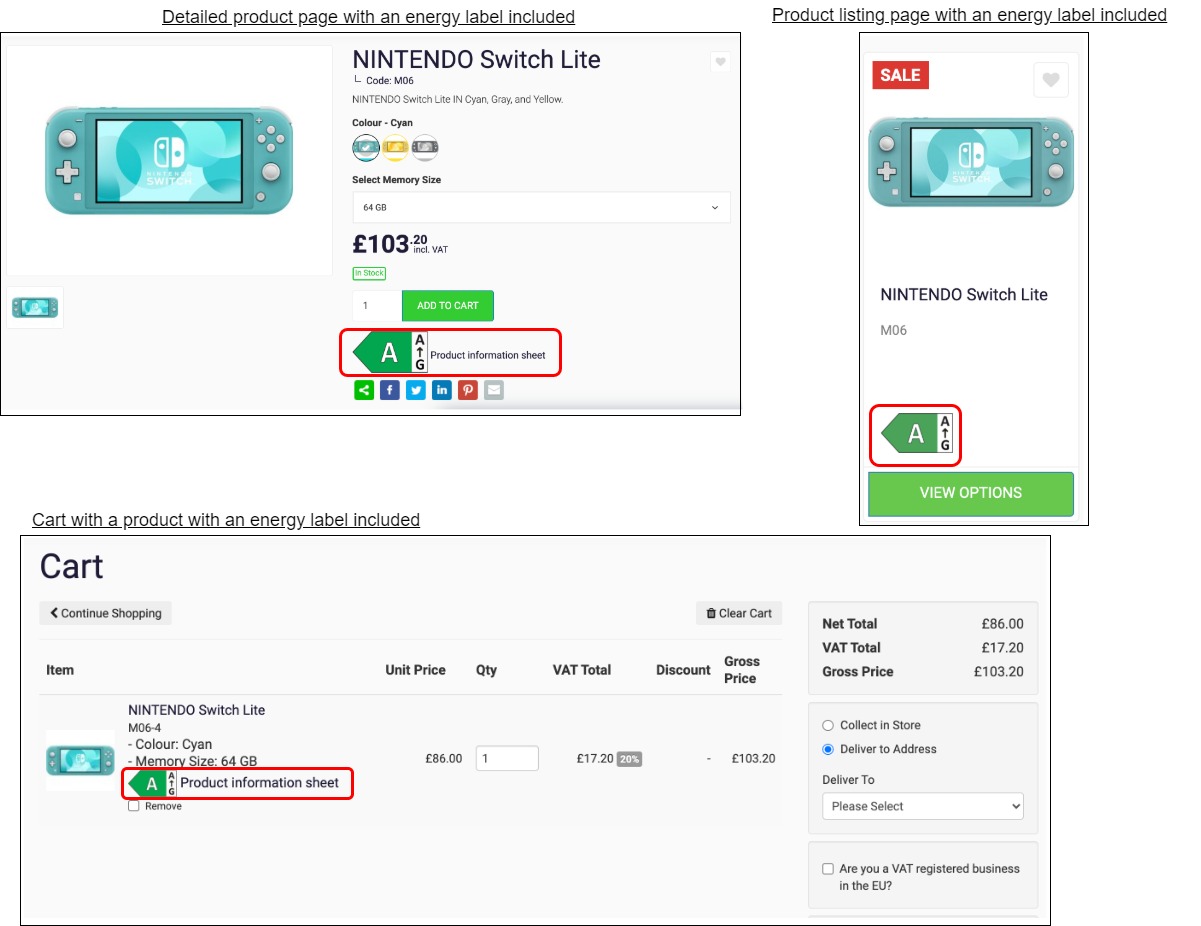The image size is (1201, 926).
Task: Choose the Deliver to Address option
Action: (x=827, y=749)
